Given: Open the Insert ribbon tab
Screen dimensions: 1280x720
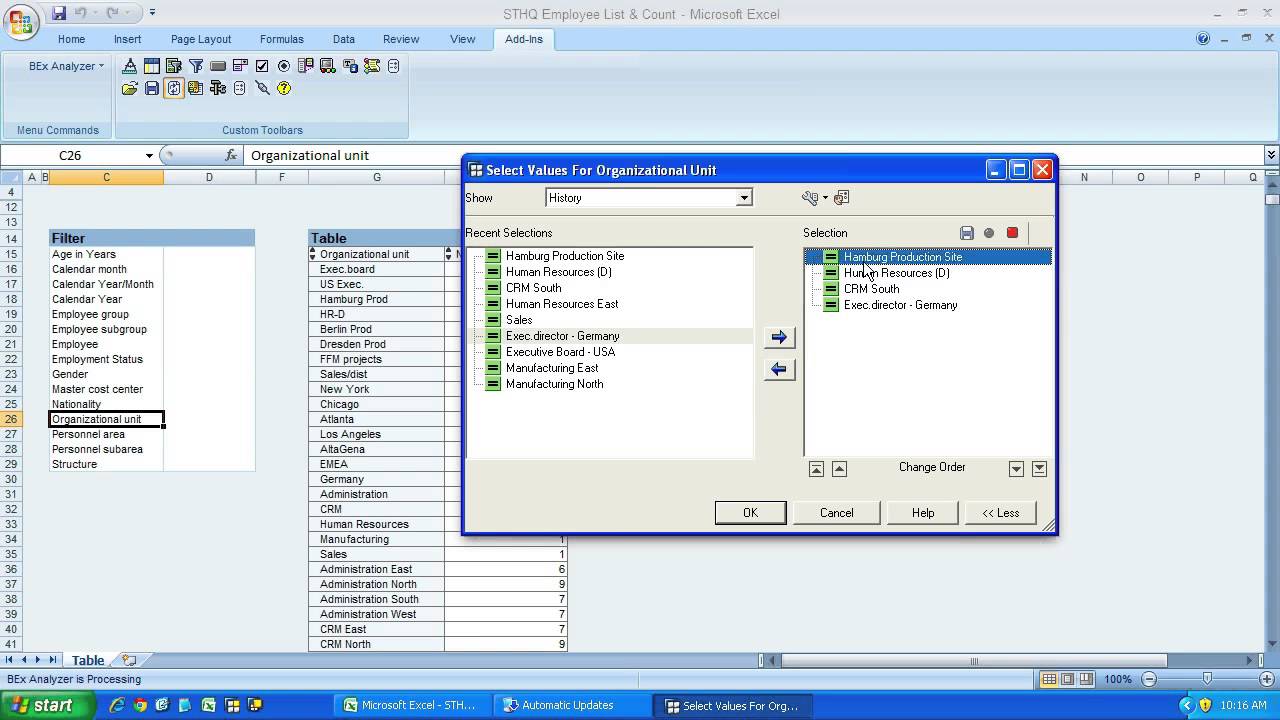Looking at the screenshot, I should point(127,39).
